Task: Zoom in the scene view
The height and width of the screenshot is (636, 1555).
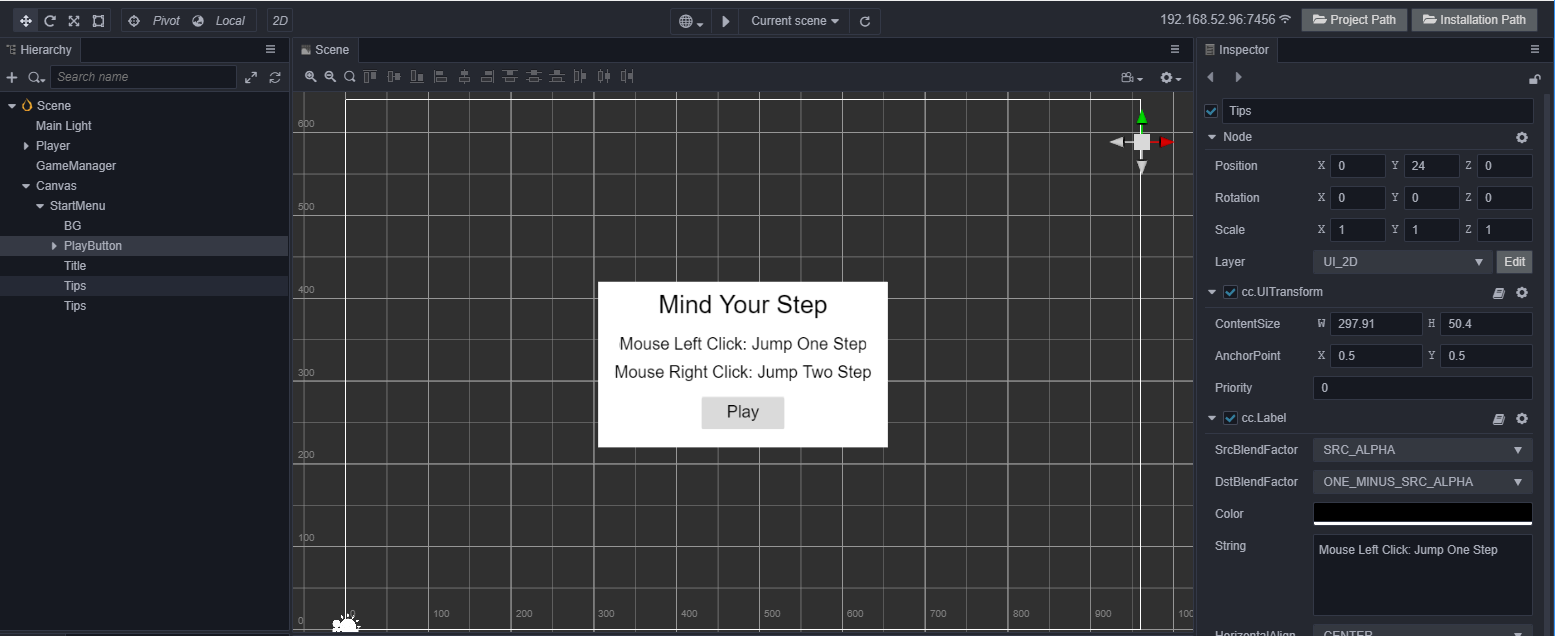Action: click(311, 76)
